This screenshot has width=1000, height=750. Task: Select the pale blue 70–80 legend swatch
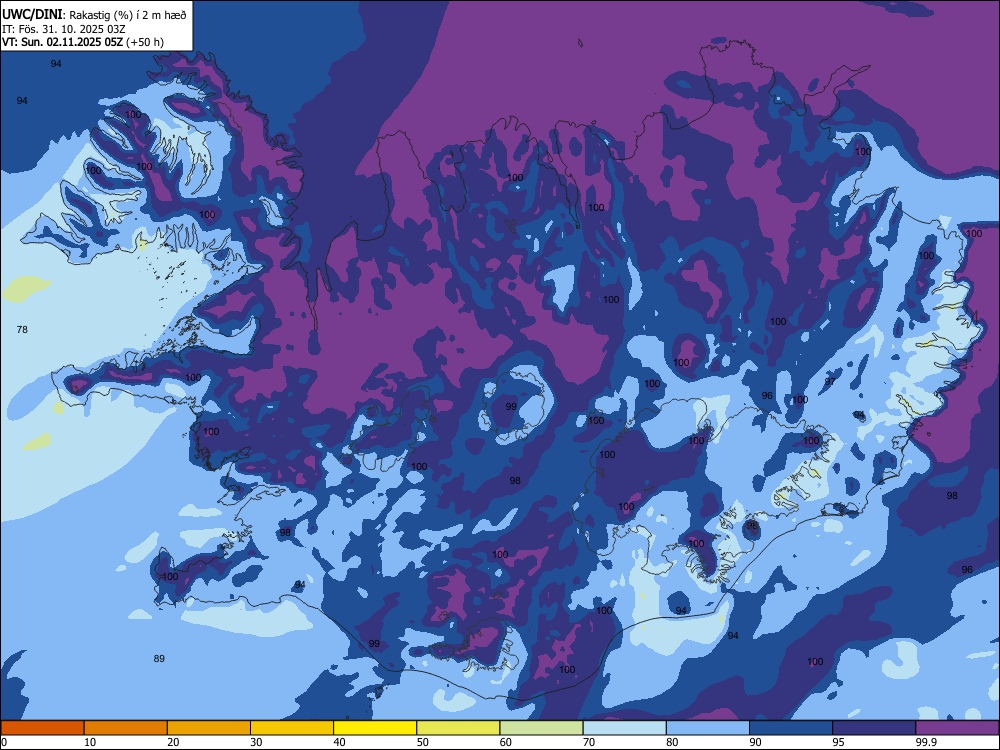(x=624, y=728)
